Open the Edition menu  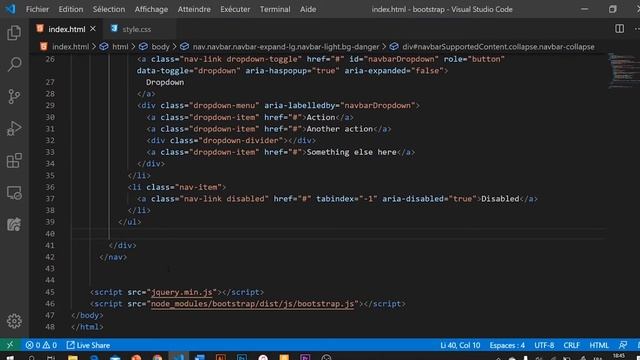pos(71,9)
